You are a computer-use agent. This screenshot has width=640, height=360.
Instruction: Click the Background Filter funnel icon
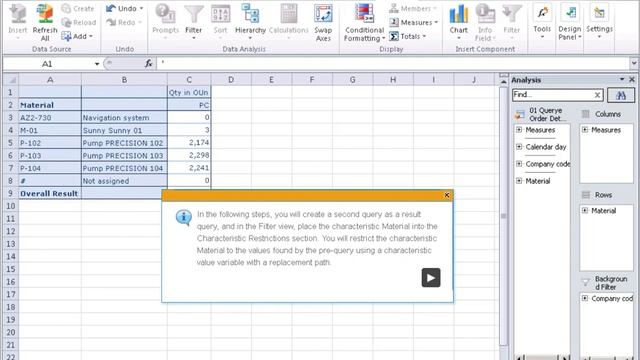pos(586,282)
